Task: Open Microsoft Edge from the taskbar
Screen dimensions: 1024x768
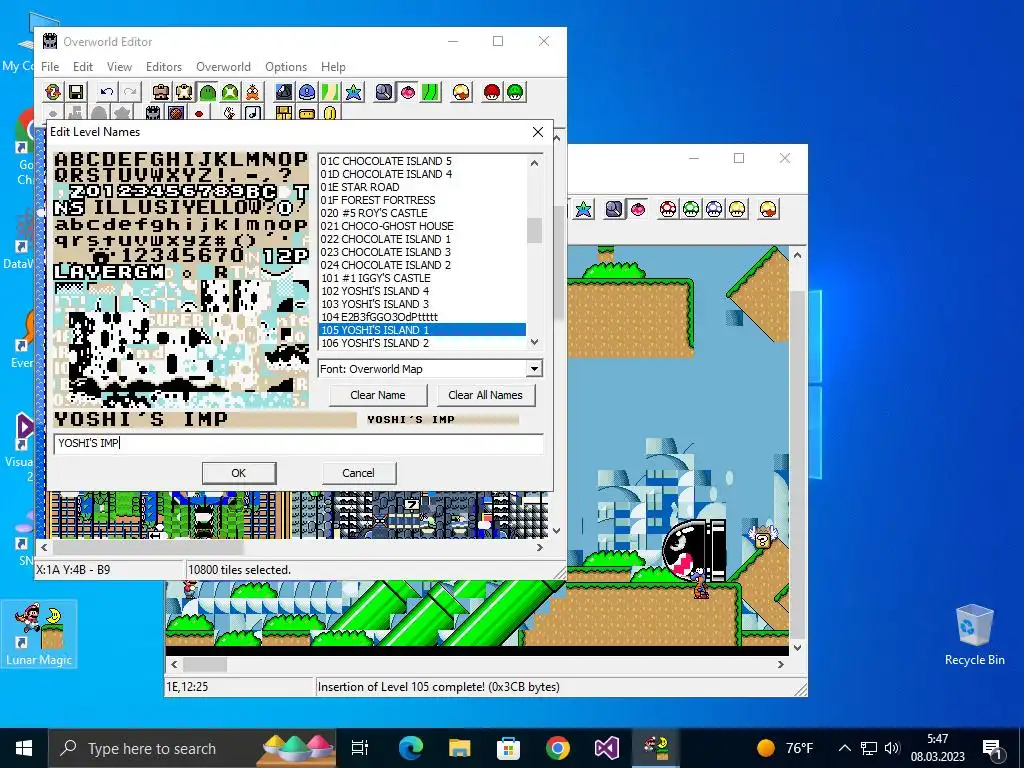Action: click(411, 748)
